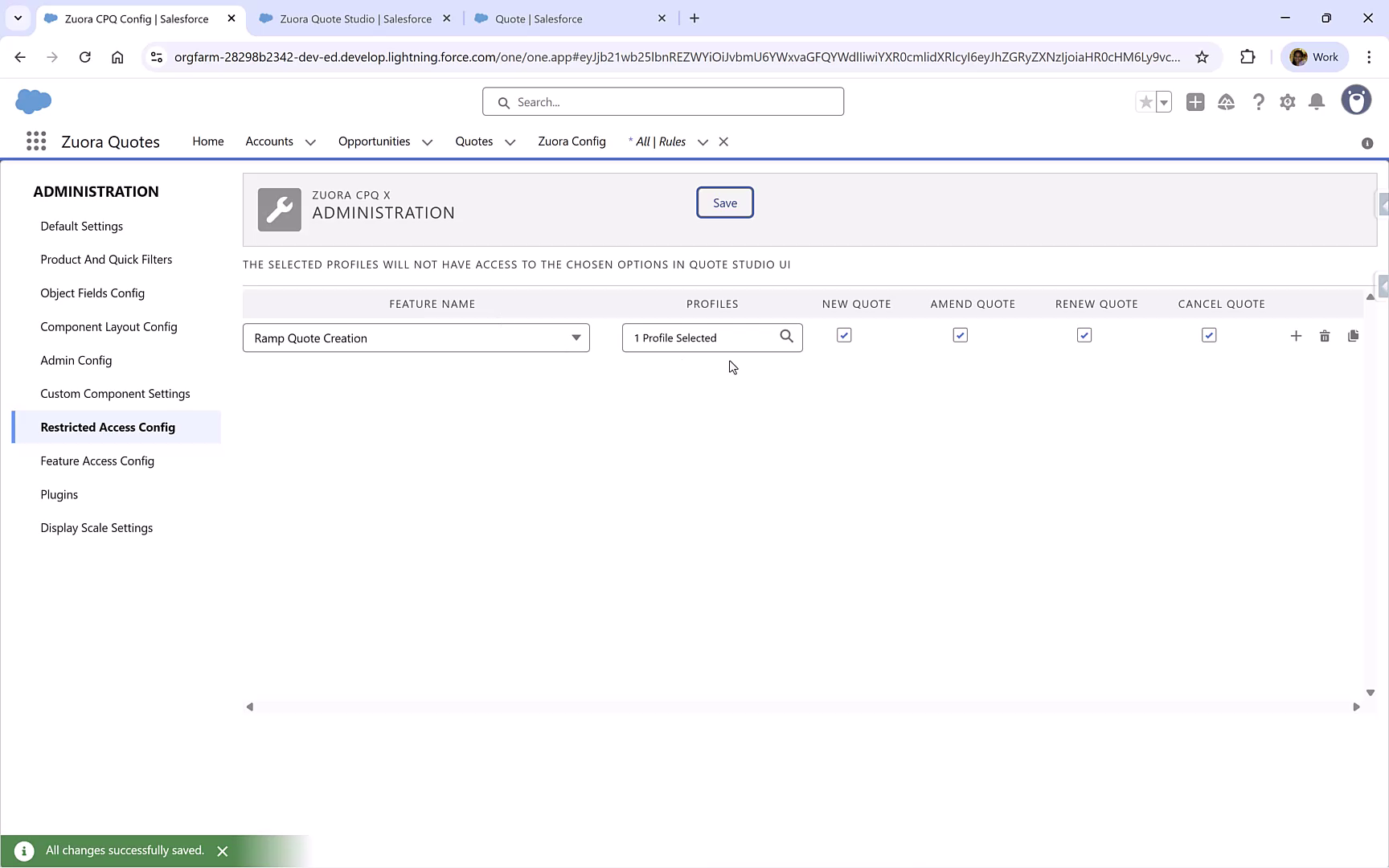Open Setup via the gear icon
The width and height of the screenshot is (1389, 868).
point(1287,101)
